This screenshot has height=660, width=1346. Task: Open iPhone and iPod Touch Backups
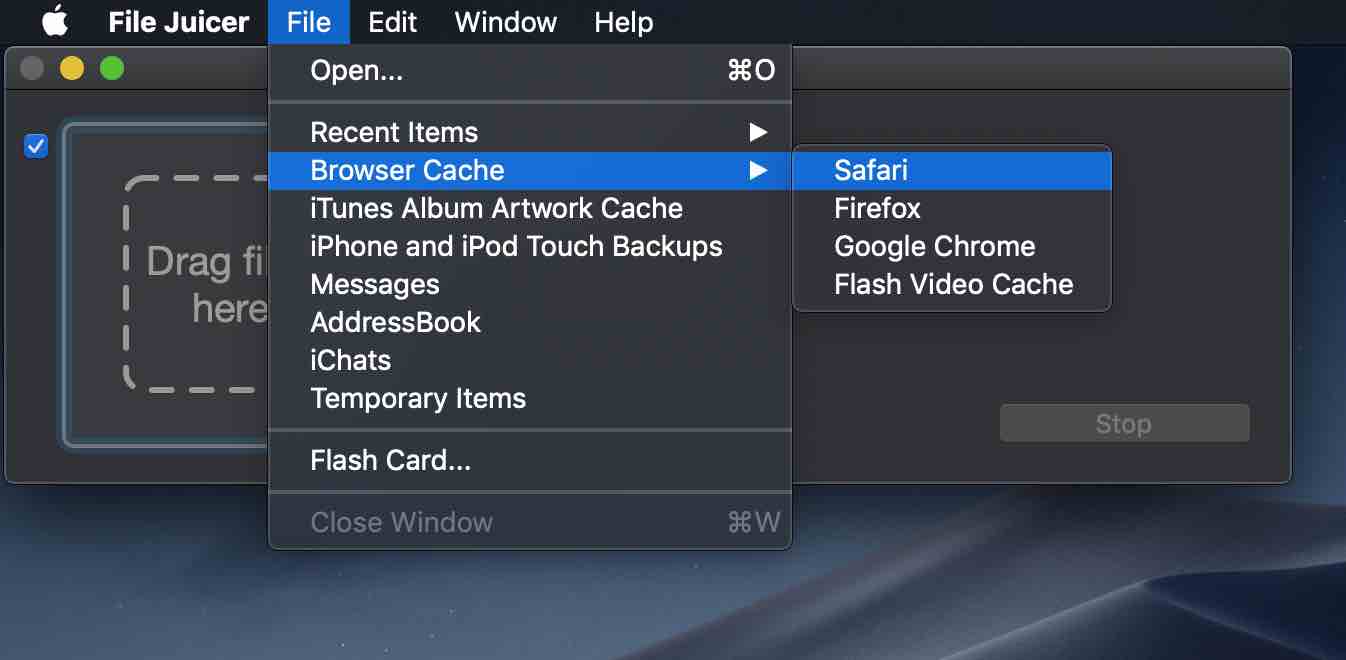pyautogui.click(x=516, y=246)
